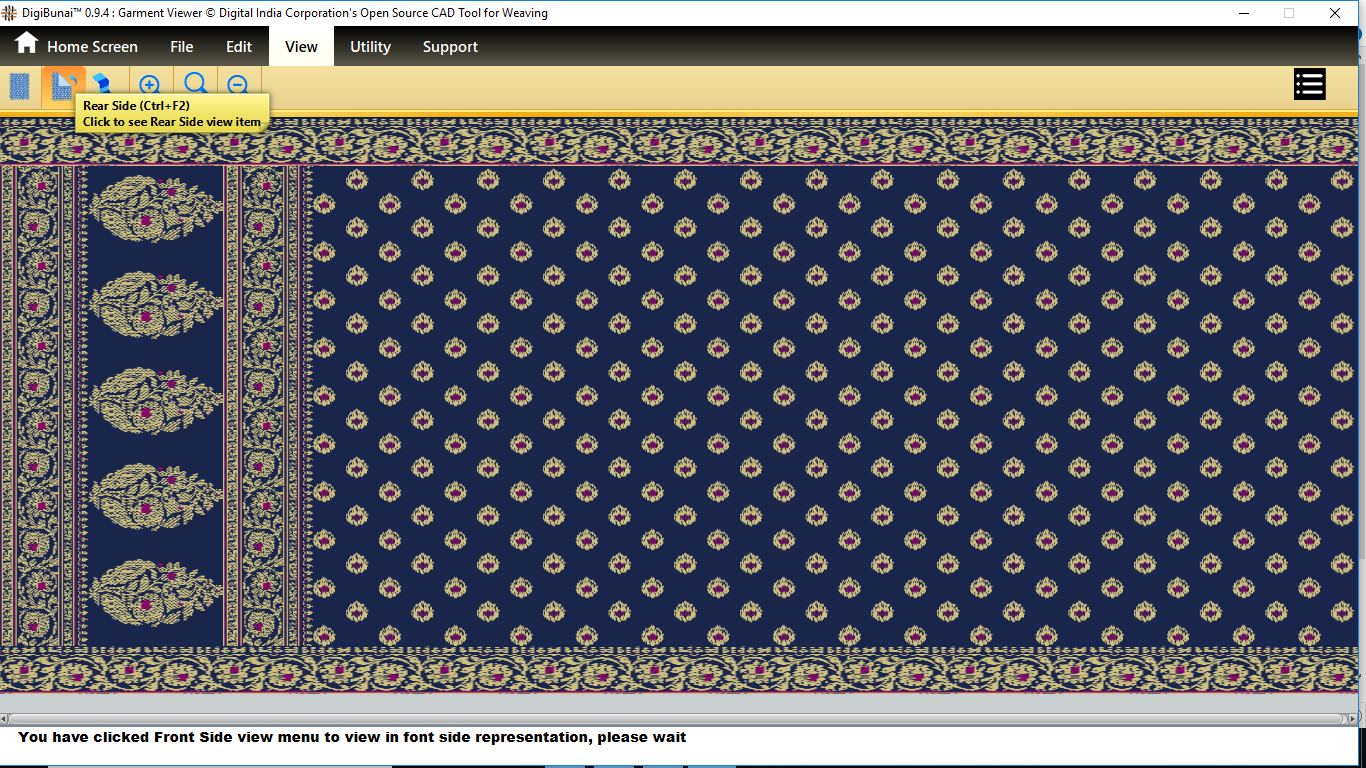Screen dimensions: 1366x768
Task: Click the plain magnifier normal zoom icon
Action: pyautogui.click(x=196, y=86)
